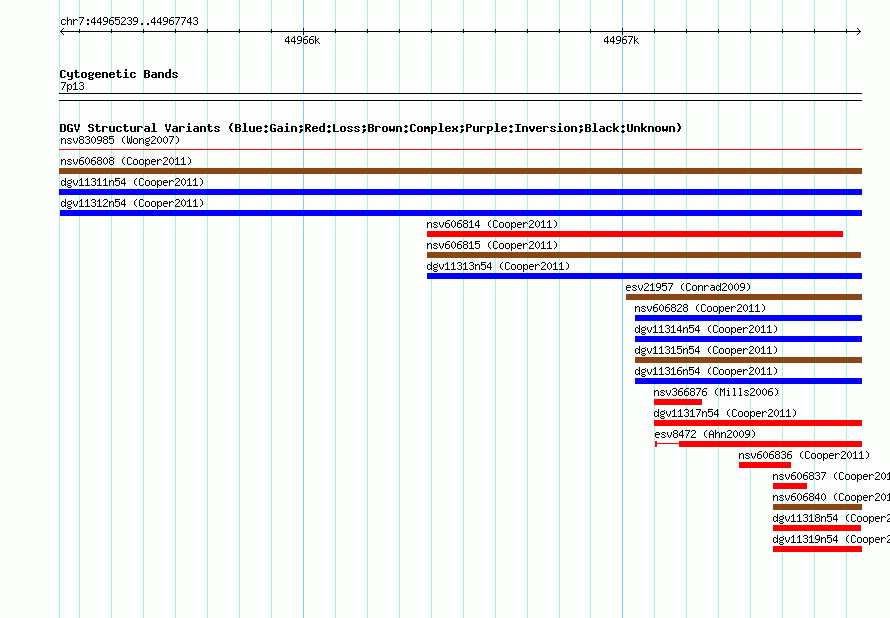
Task: Open nsv606828 (Cooper2011) variant label
Action: (x=700, y=308)
